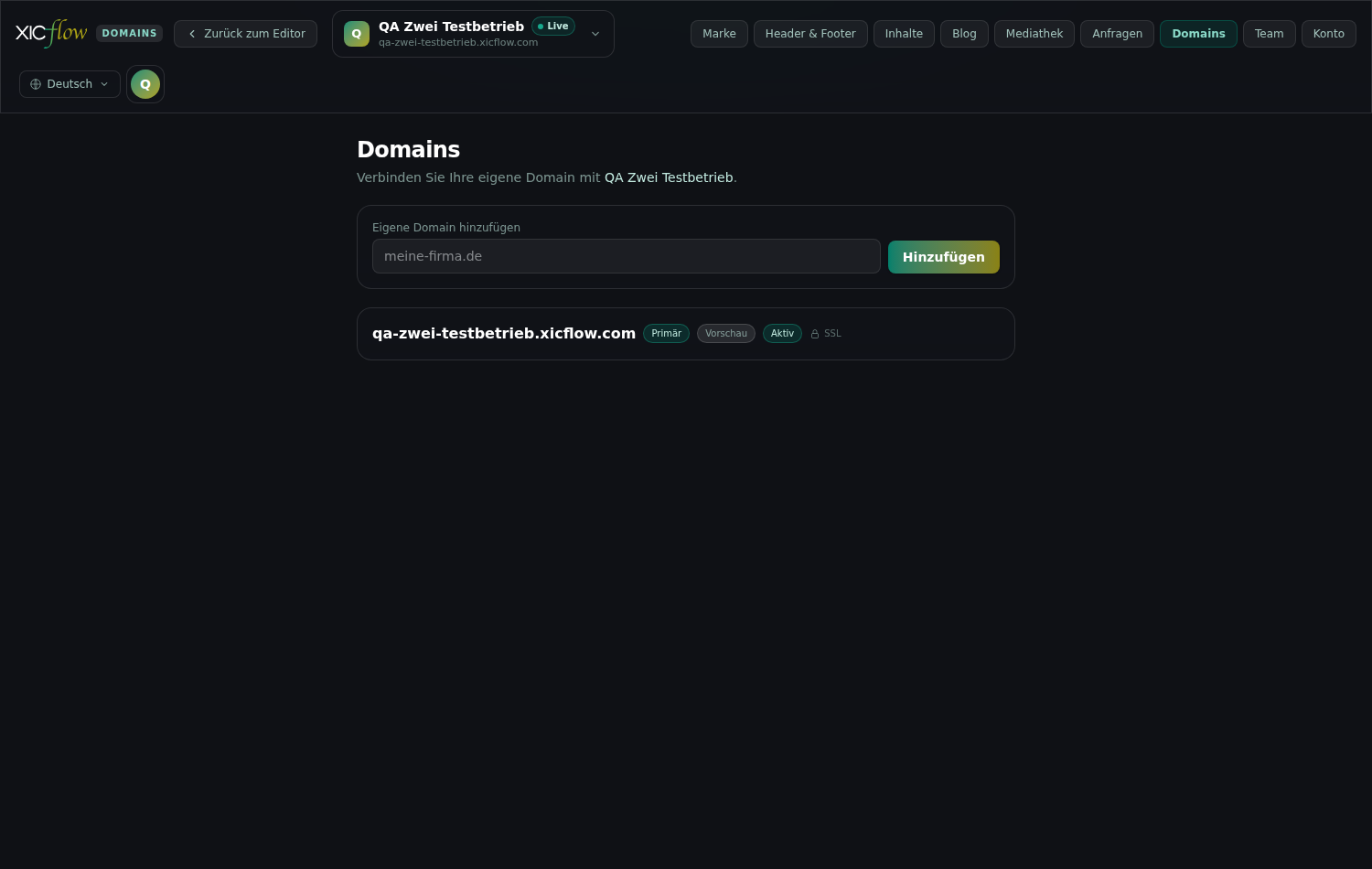Screen dimensions: 1372x869
Task: Go back via Zurück zum Editor
Action: tap(245, 34)
